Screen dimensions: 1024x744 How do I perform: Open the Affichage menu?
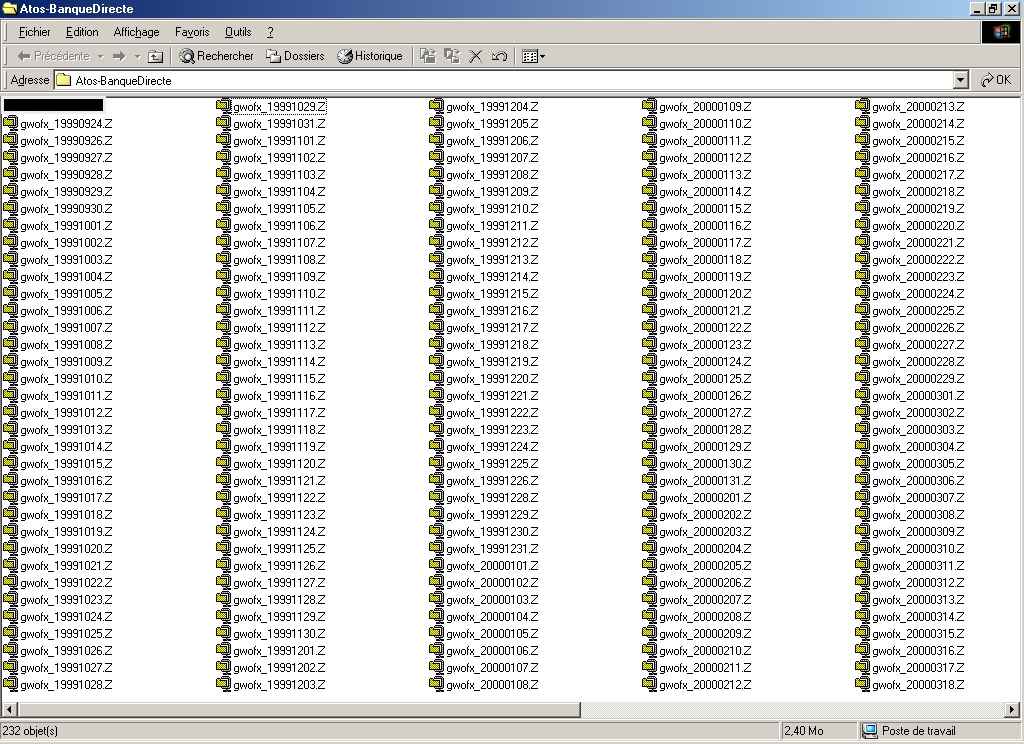click(136, 32)
